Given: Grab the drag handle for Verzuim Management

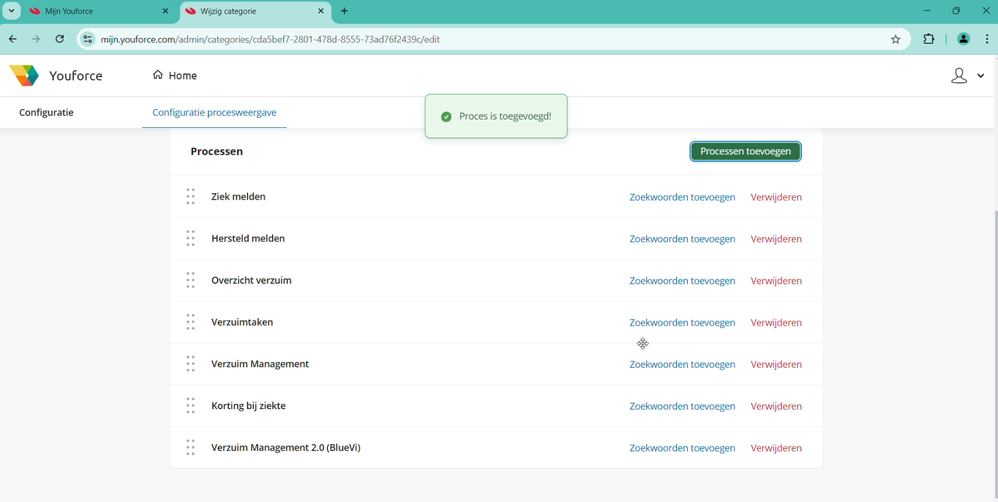Looking at the screenshot, I should (x=190, y=364).
